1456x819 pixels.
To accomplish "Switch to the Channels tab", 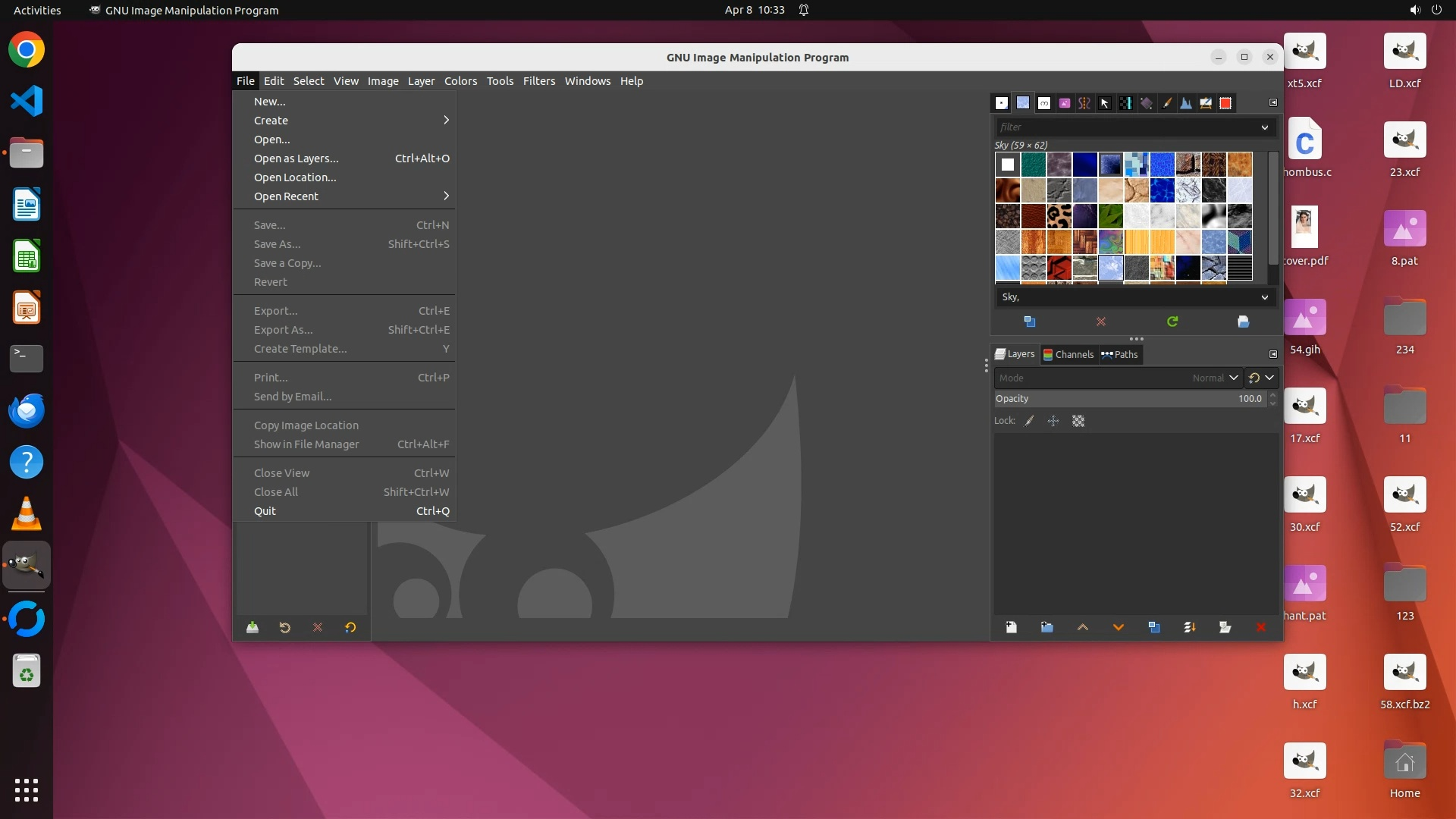I will tap(1068, 354).
